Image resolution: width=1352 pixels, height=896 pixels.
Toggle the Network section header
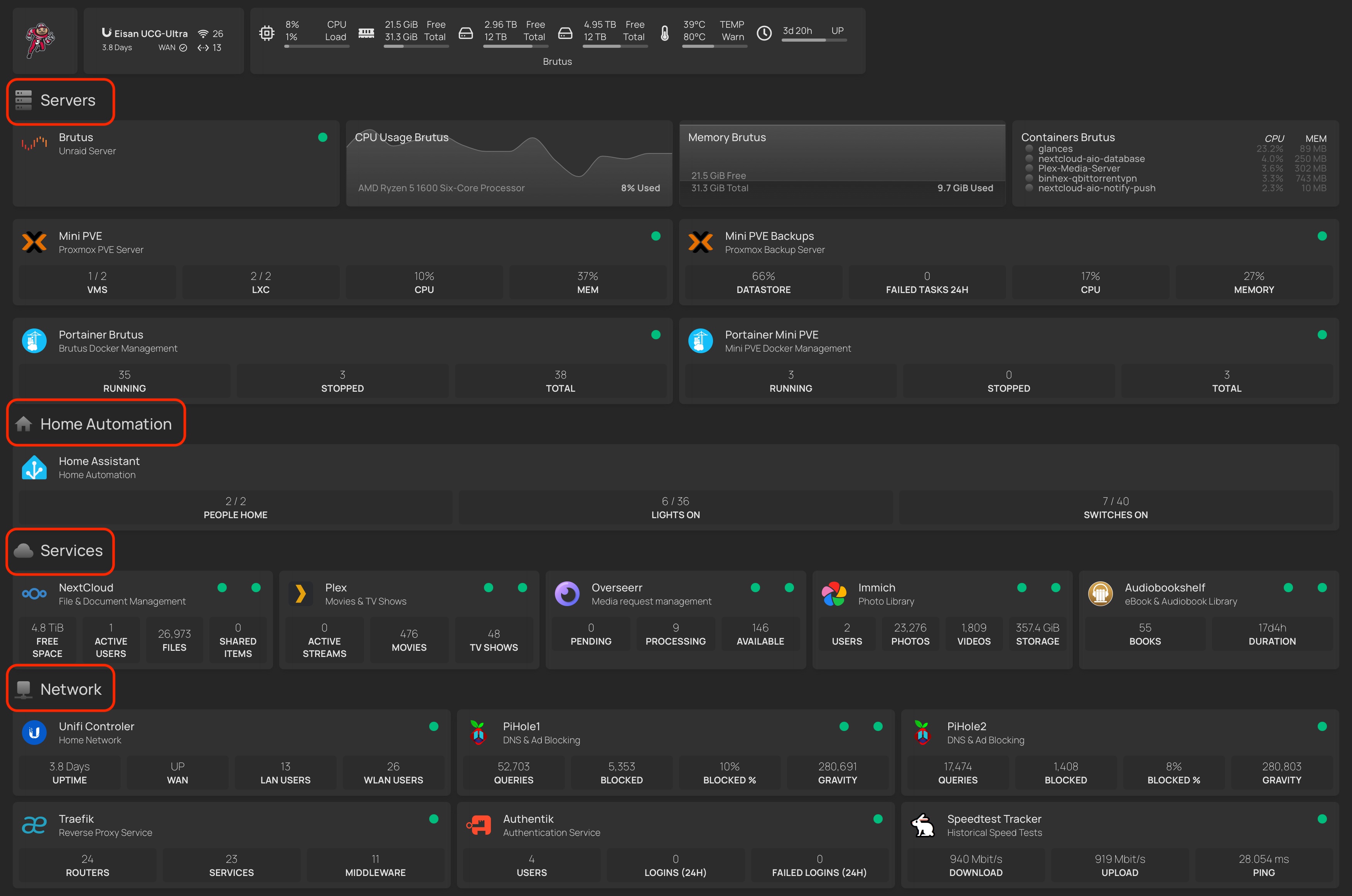[x=70, y=690]
